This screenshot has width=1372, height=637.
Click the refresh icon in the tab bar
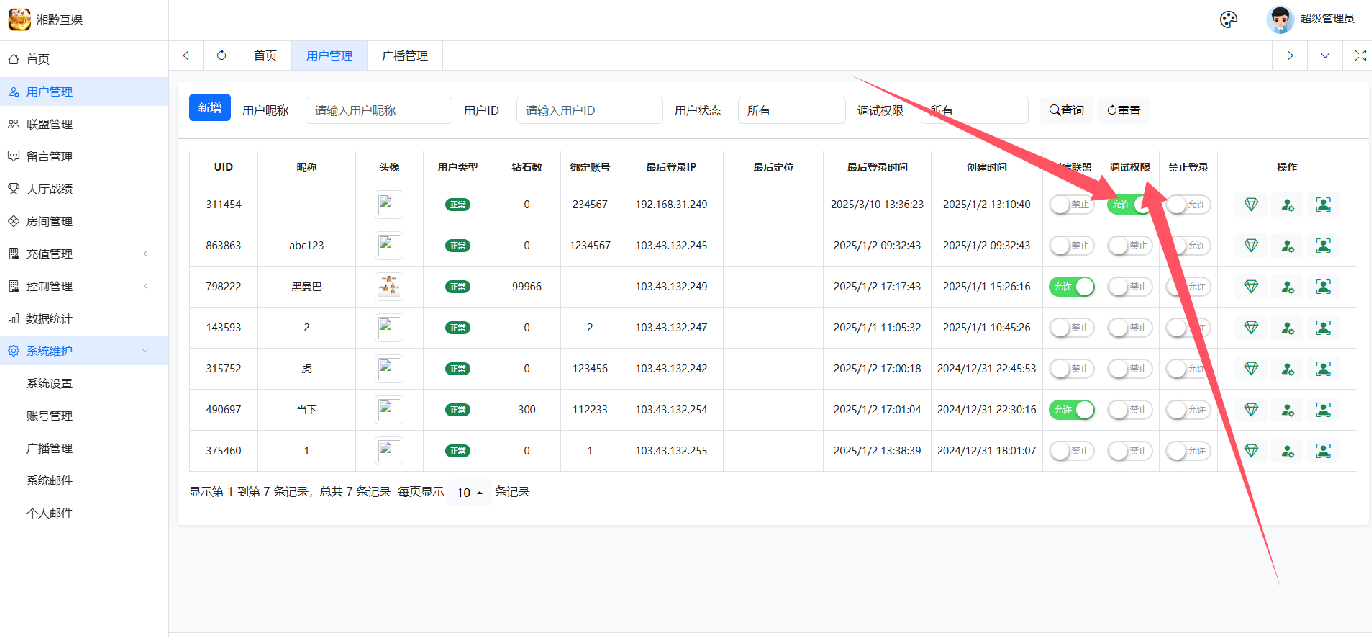coord(221,55)
